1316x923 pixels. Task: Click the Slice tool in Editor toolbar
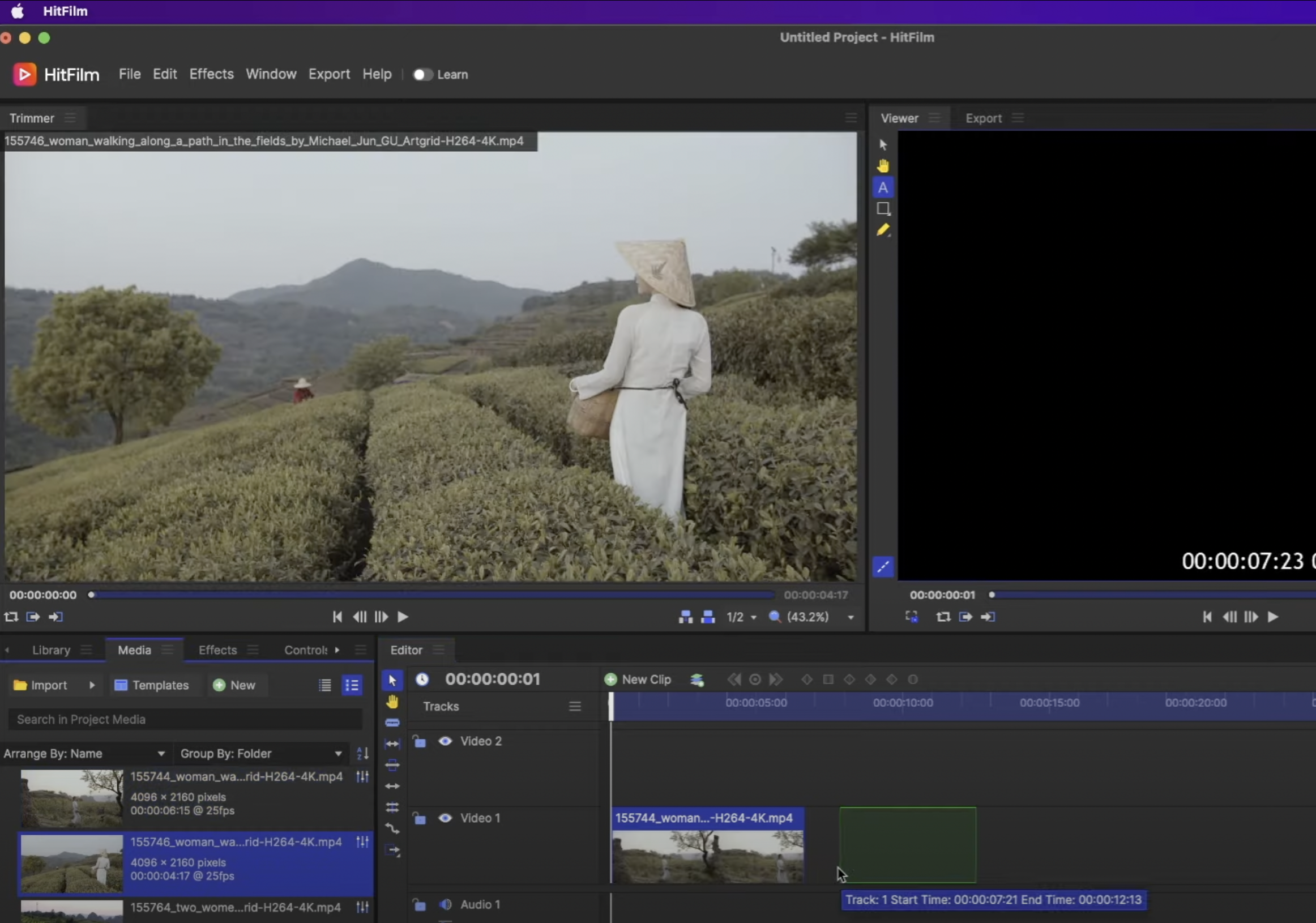tap(392, 723)
